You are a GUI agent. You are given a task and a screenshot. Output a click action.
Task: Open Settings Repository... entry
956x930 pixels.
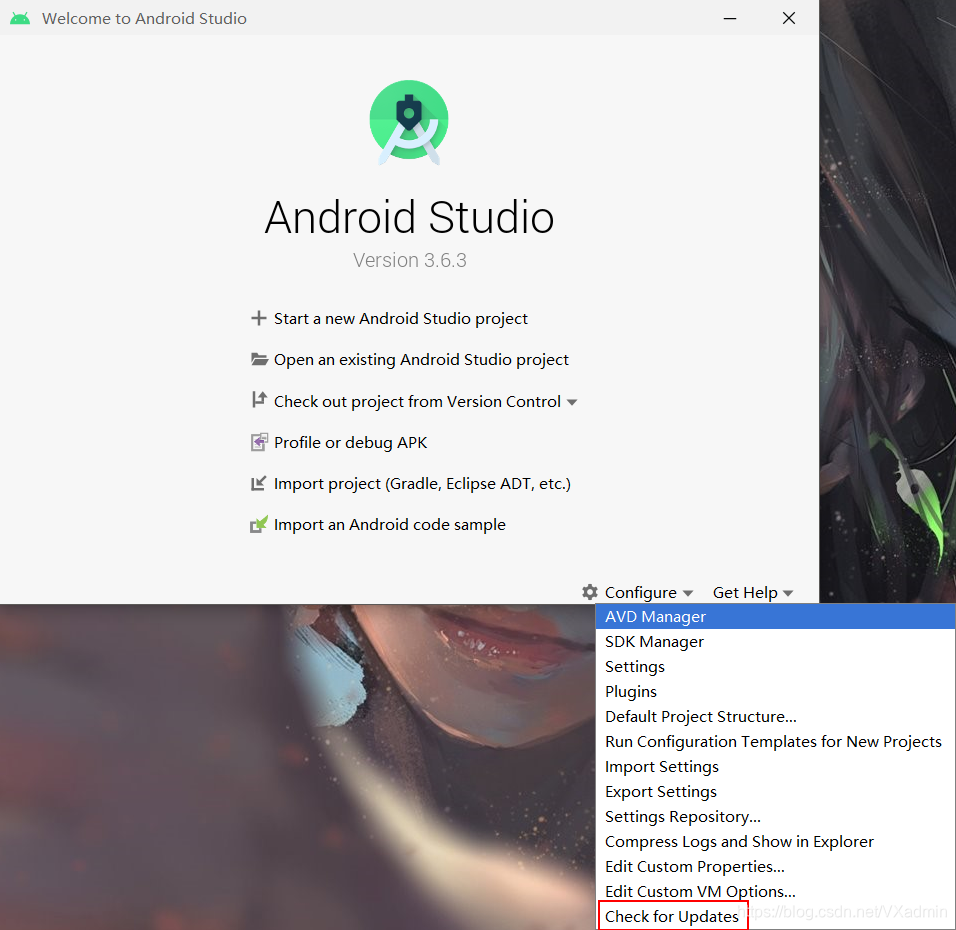[775, 817]
